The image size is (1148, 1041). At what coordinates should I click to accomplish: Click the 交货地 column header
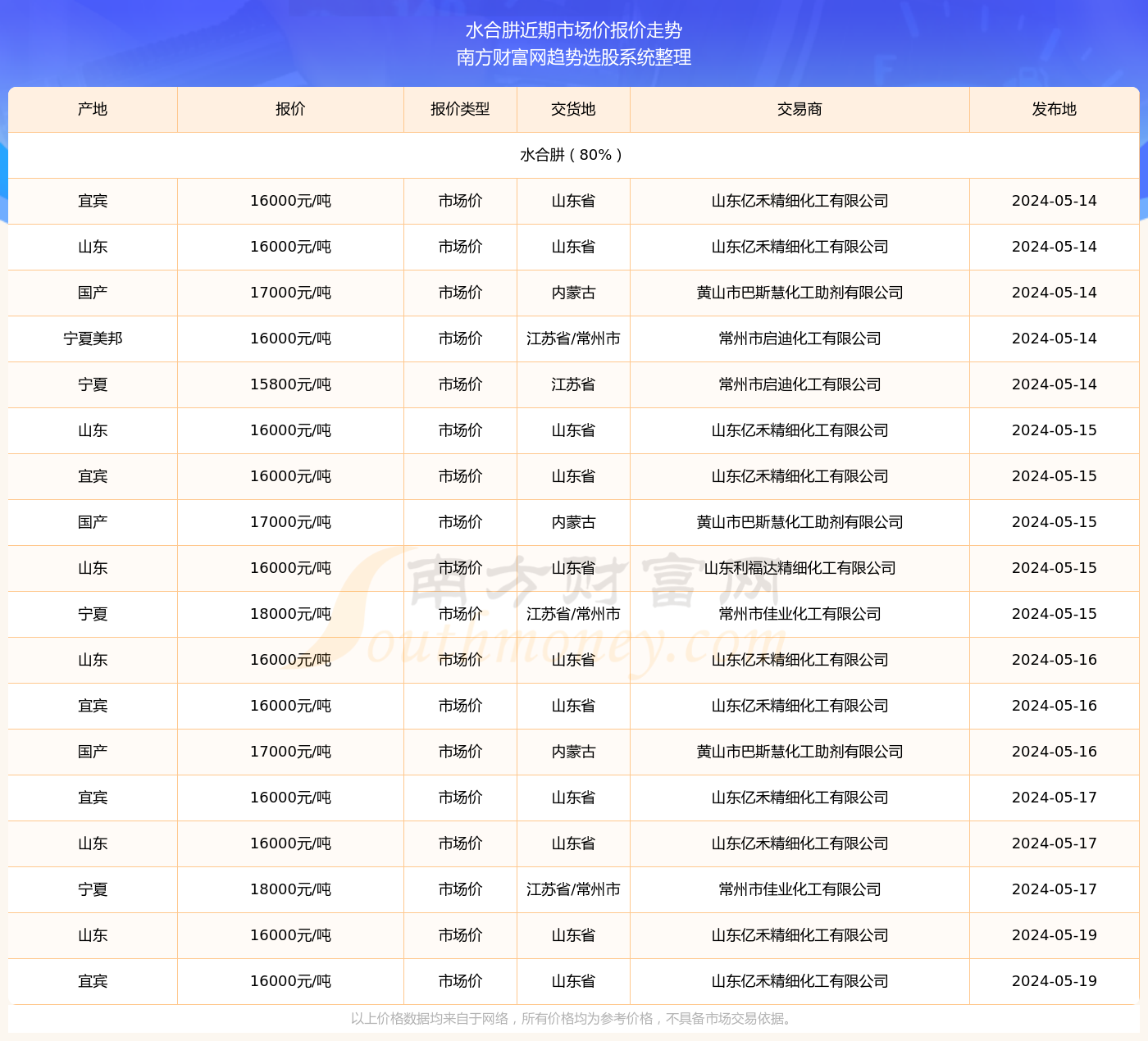573,109
